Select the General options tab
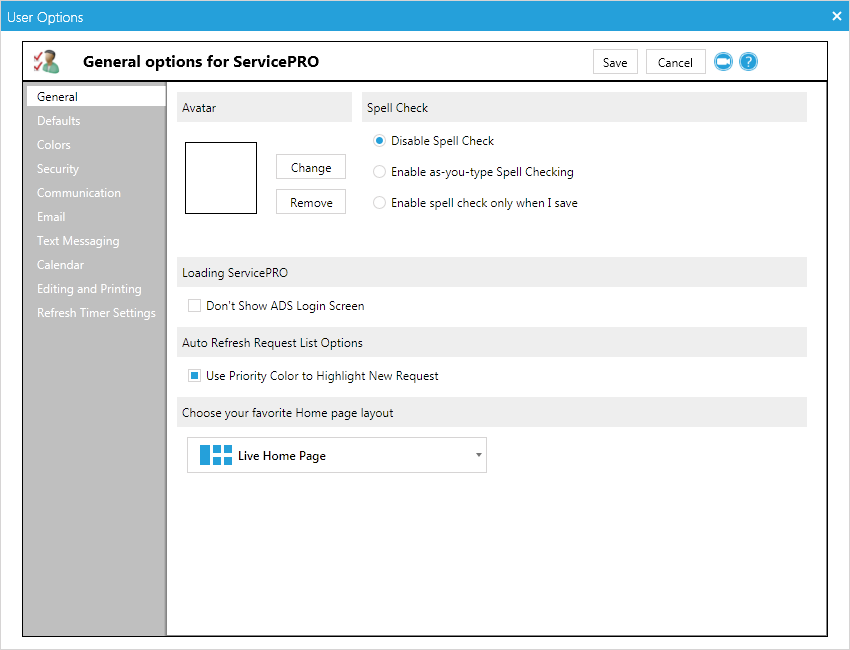Image resolution: width=850 pixels, height=650 pixels. pos(96,96)
